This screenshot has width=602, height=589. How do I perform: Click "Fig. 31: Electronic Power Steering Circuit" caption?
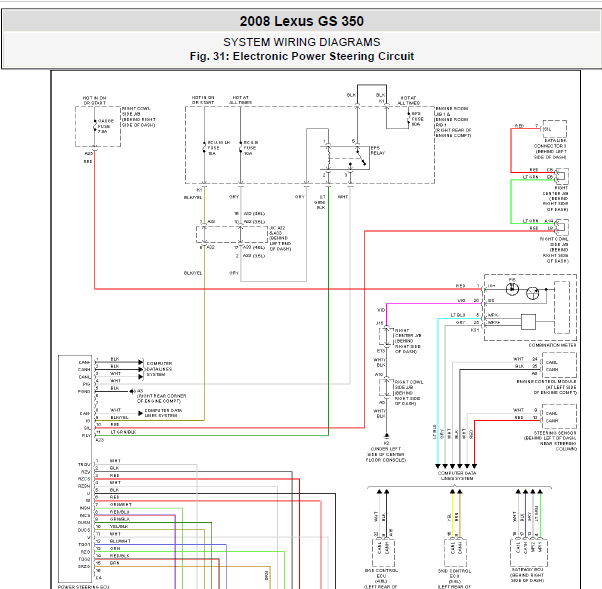[301, 56]
